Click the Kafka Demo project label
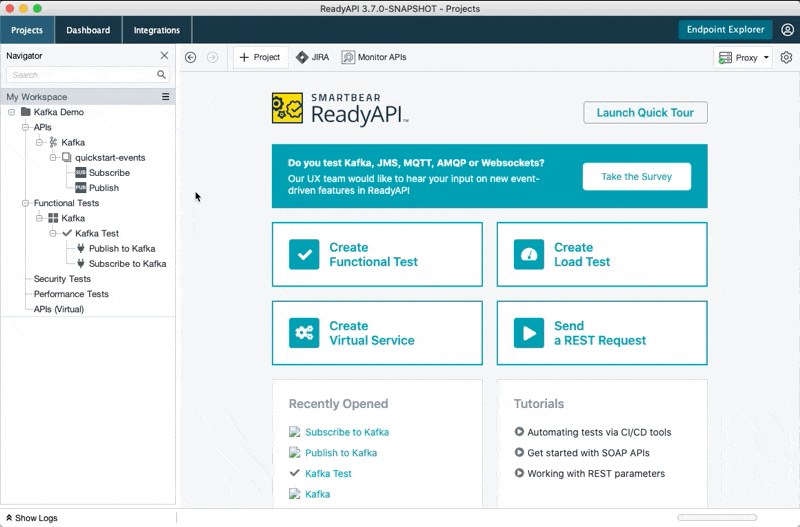The width and height of the screenshot is (800, 527). [x=59, y=112]
